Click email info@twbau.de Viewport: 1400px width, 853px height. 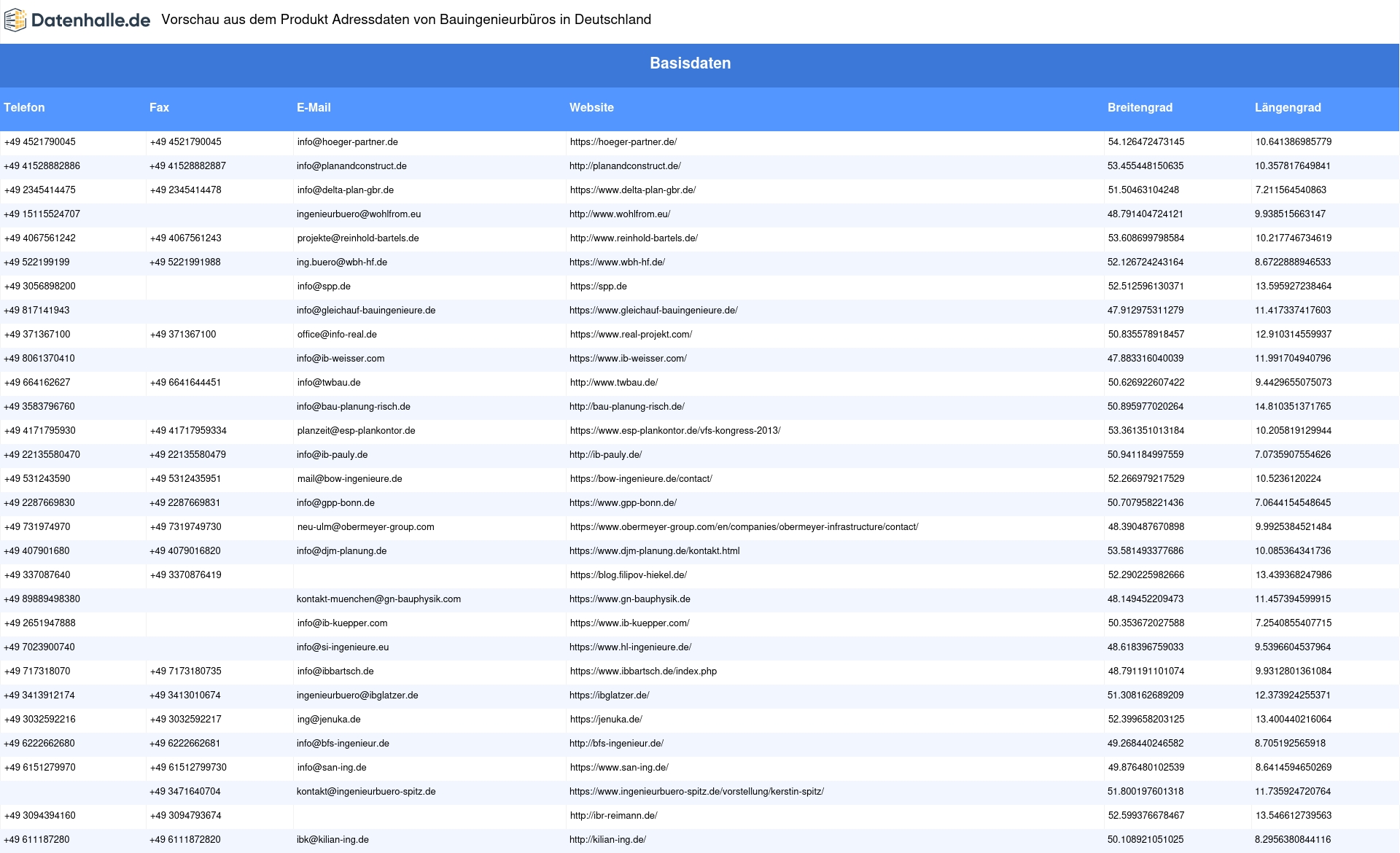(x=329, y=383)
